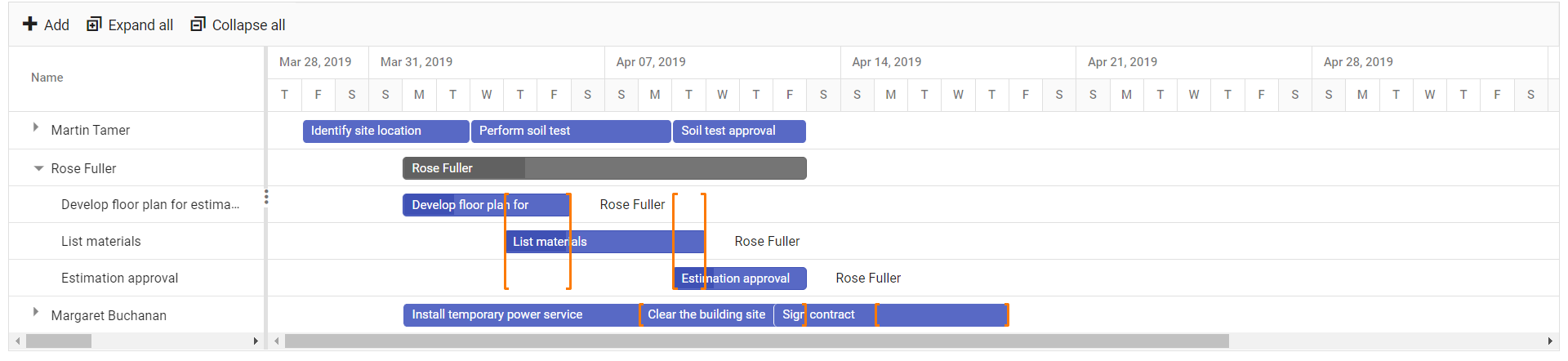The height and width of the screenshot is (361, 1568).
Task: Click the Rose Fuller gray summary bar
Action: [604, 168]
